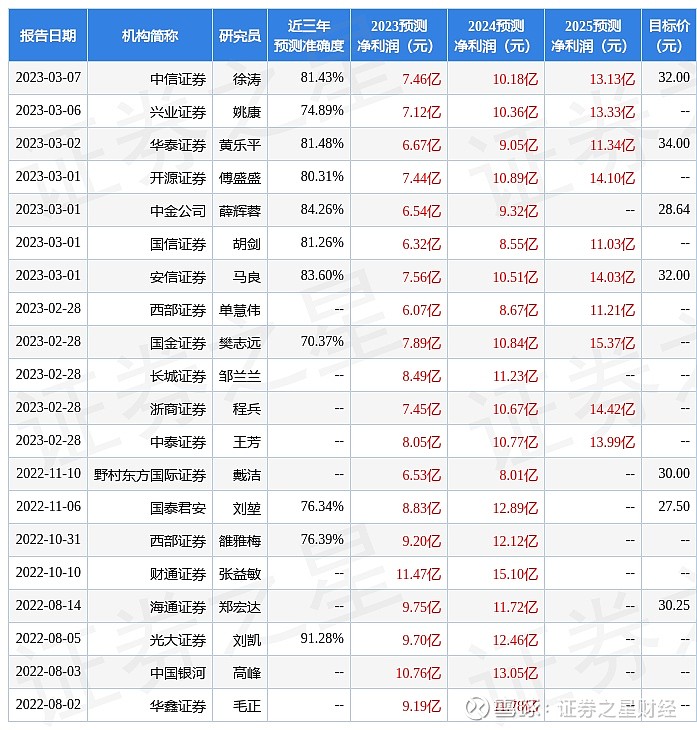Click researcher name 徐涛
Screen dimensions: 697x730
click(247, 79)
